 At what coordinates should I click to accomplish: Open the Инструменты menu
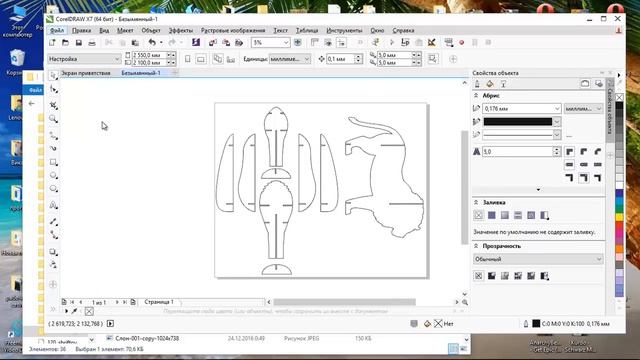point(344,30)
